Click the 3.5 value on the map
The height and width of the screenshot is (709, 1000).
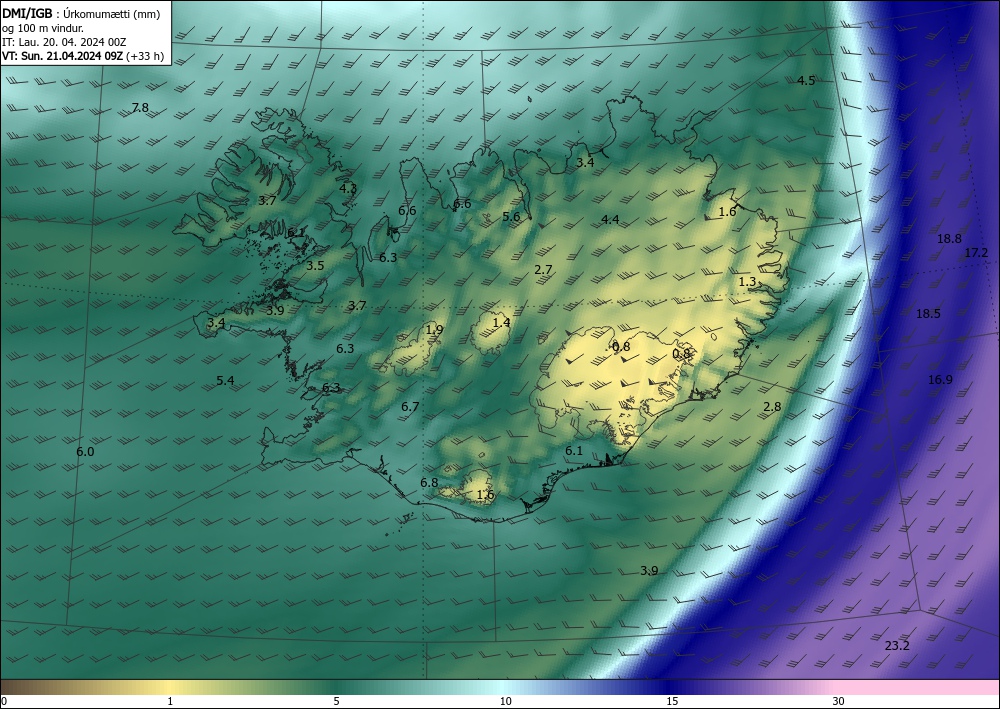[315, 265]
